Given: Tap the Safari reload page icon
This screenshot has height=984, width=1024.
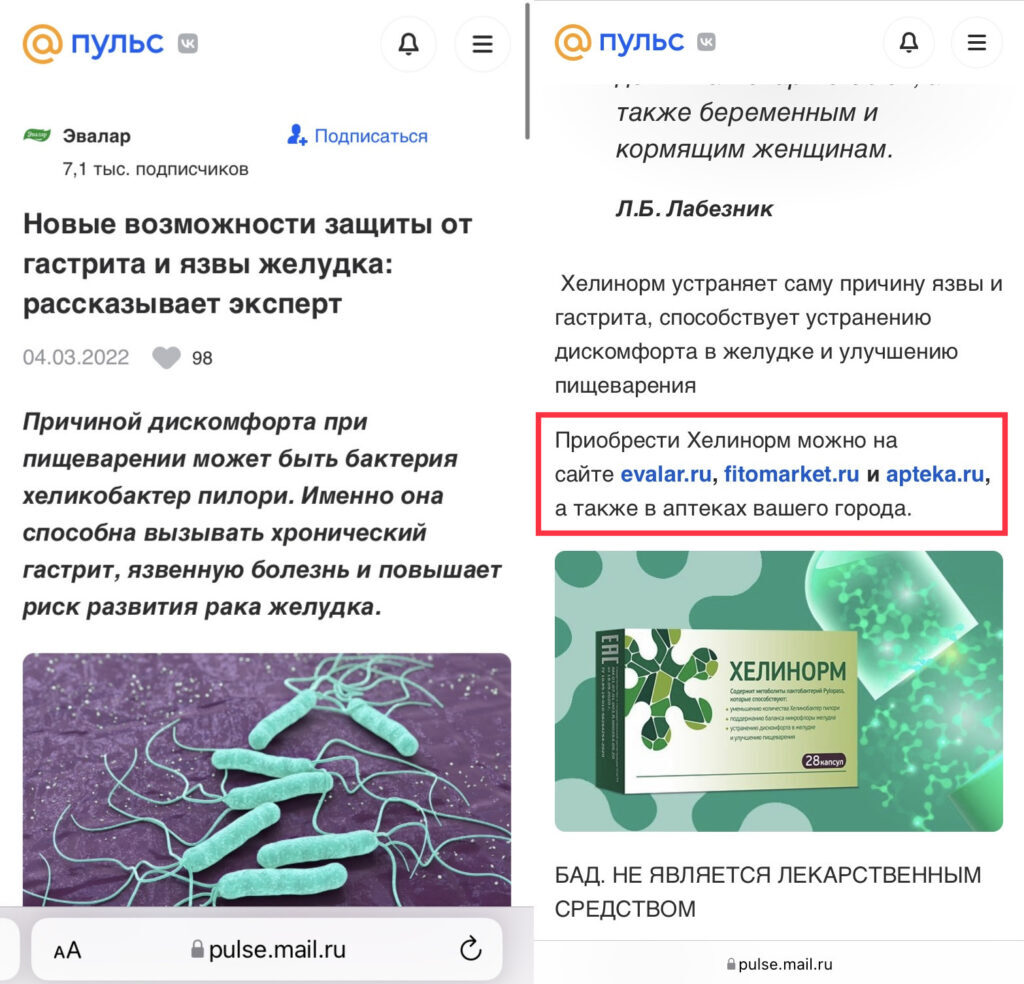Looking at the screenshot, I should coord(470,949).
